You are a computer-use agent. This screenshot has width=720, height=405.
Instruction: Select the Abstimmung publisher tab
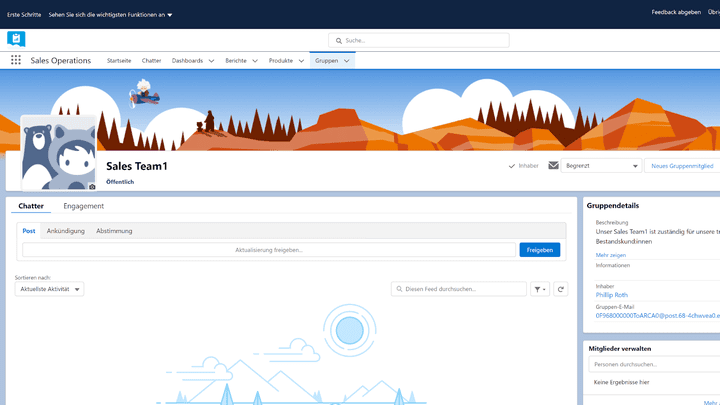pos(114,231)
